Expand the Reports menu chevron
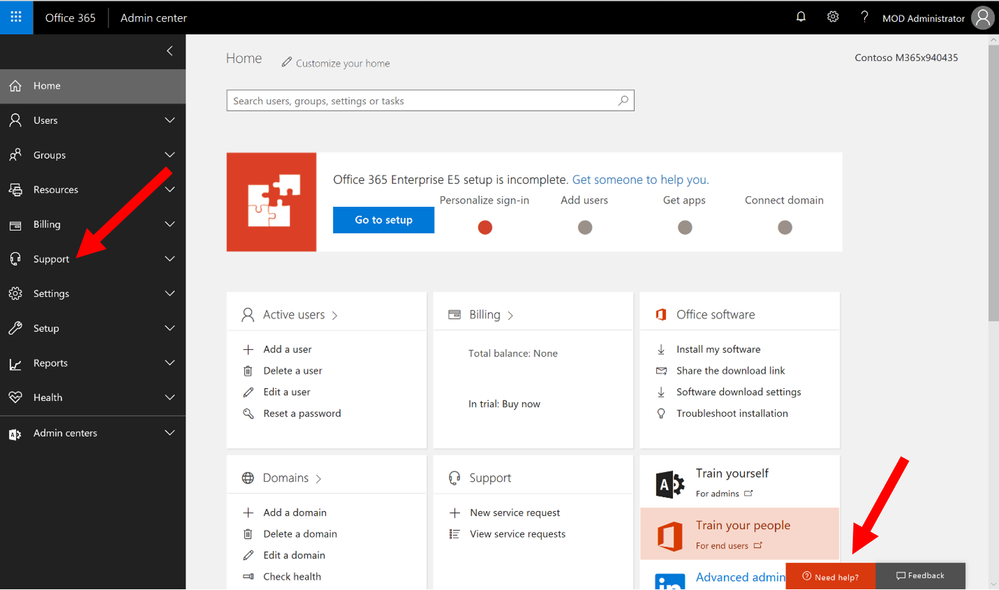The height and width of the screenshot is (590, 999). click(x=169, y=363)
